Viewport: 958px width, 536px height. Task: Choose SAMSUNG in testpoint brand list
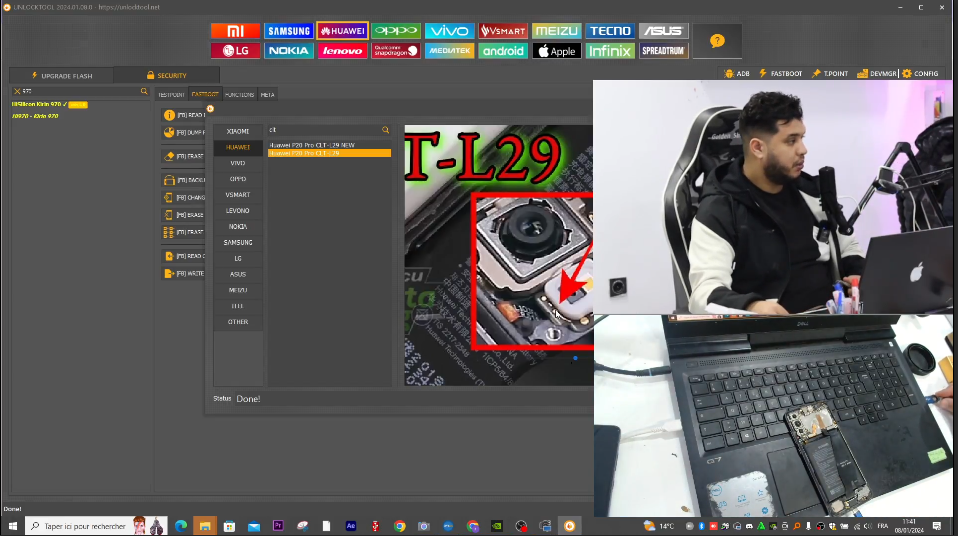click(x=238, y=243)
